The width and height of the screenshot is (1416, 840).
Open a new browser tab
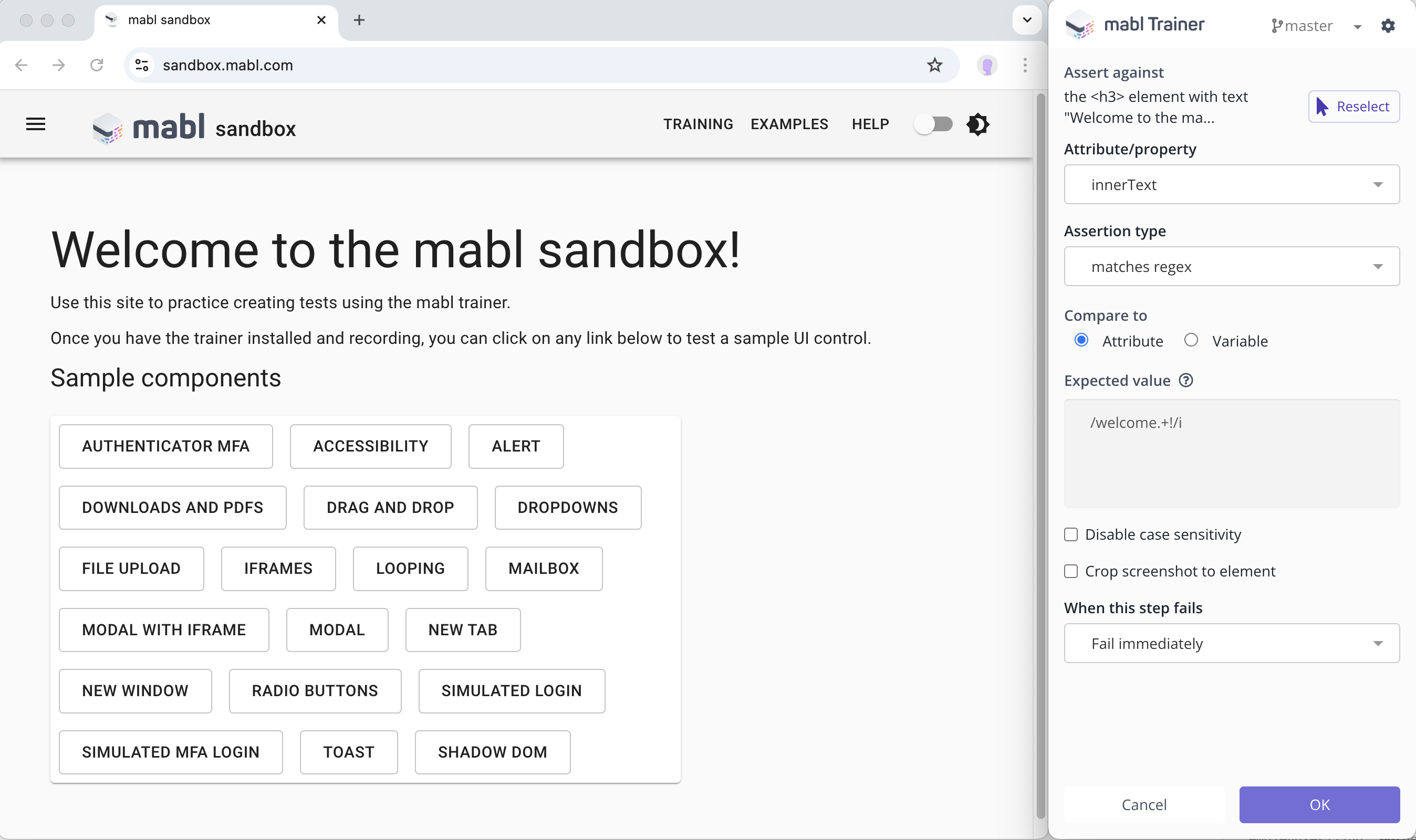[359, 20]
